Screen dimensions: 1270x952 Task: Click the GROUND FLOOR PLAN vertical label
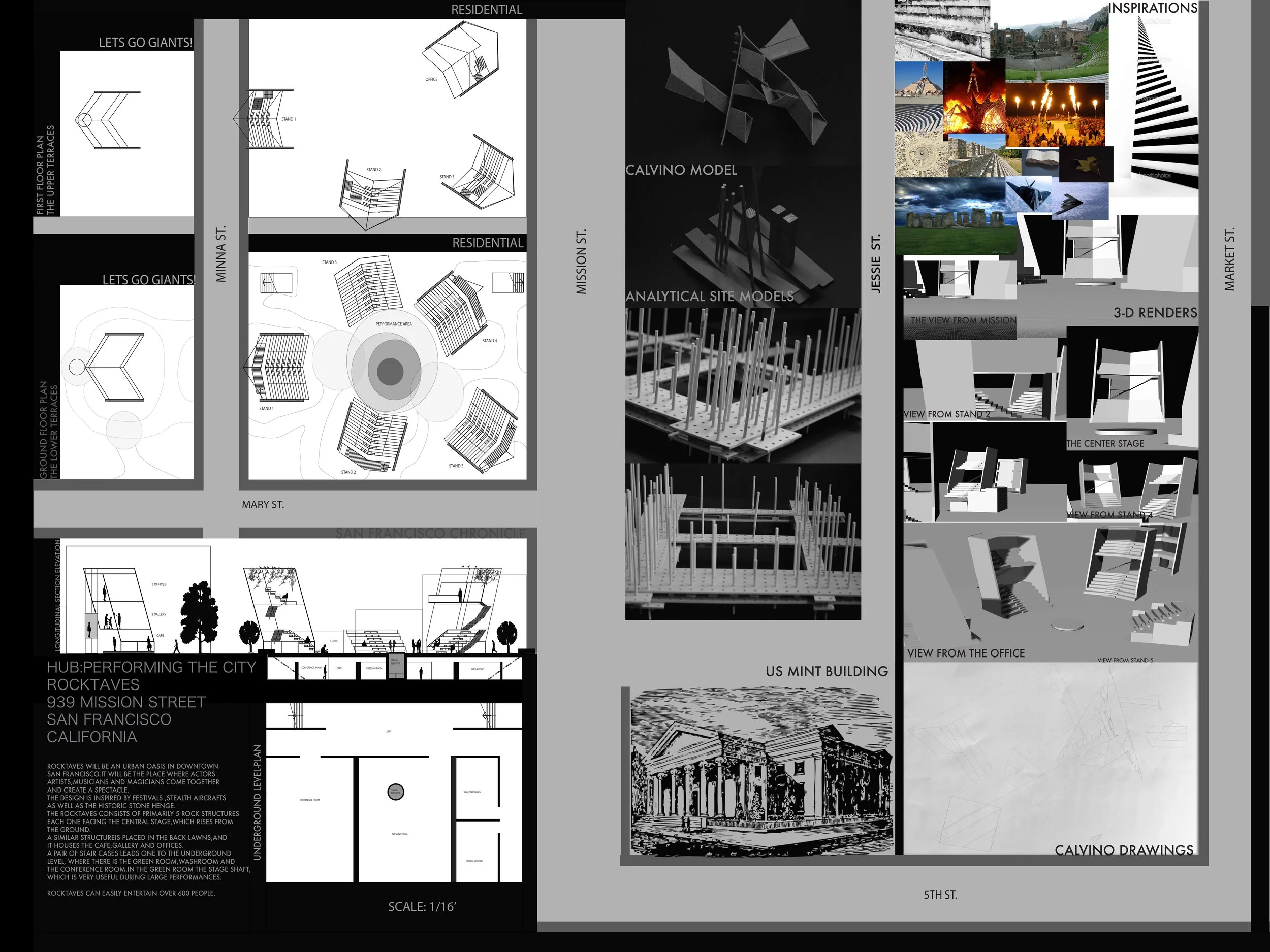44,430
